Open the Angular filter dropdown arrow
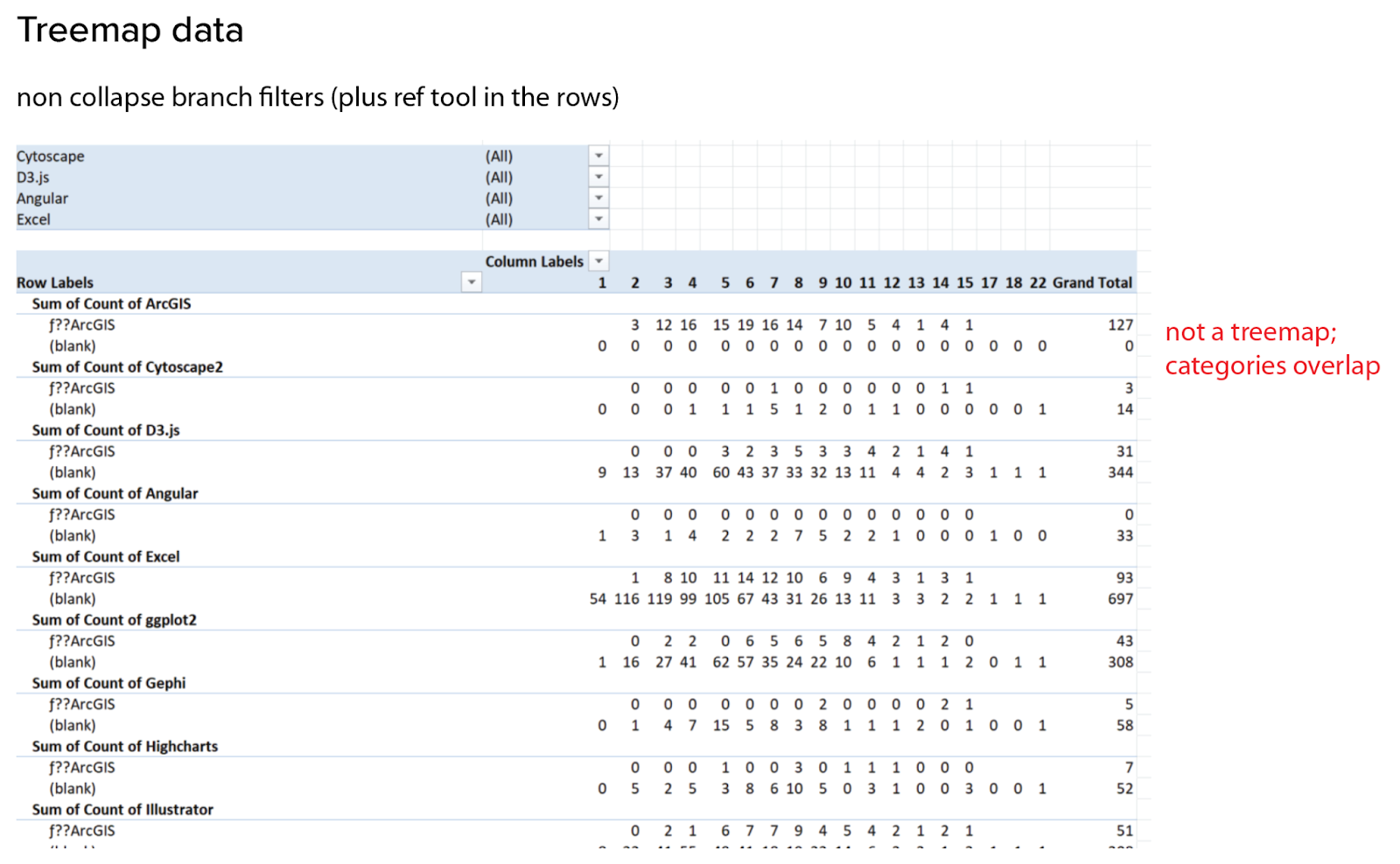This screenshot has height=864, width=1400. [598, 198]
